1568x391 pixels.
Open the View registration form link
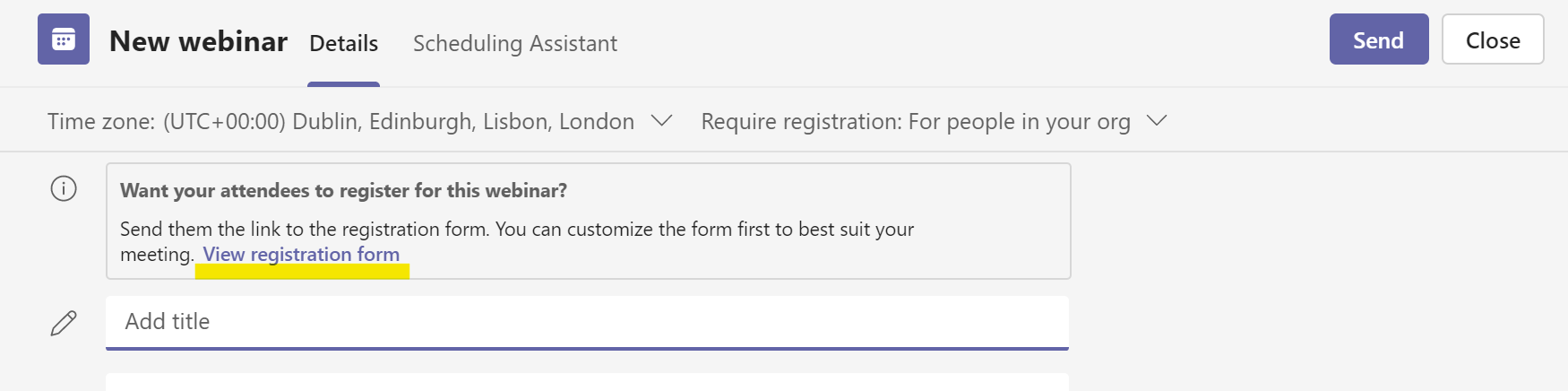pos(301,255)
